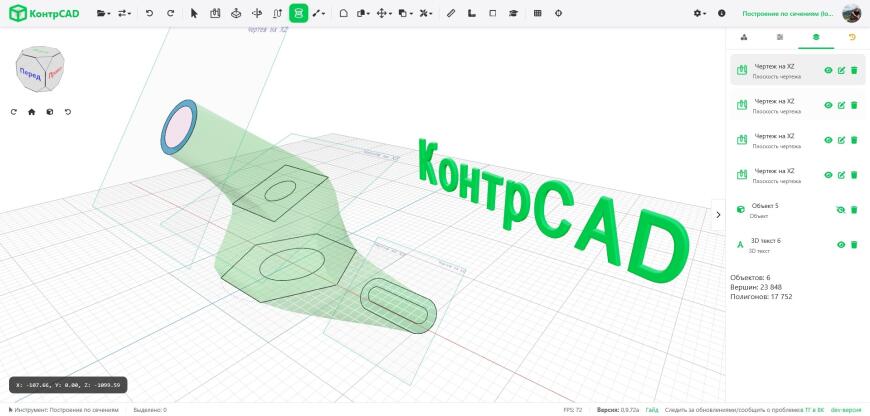Open the copy objects dropdown

coord(405,13)
